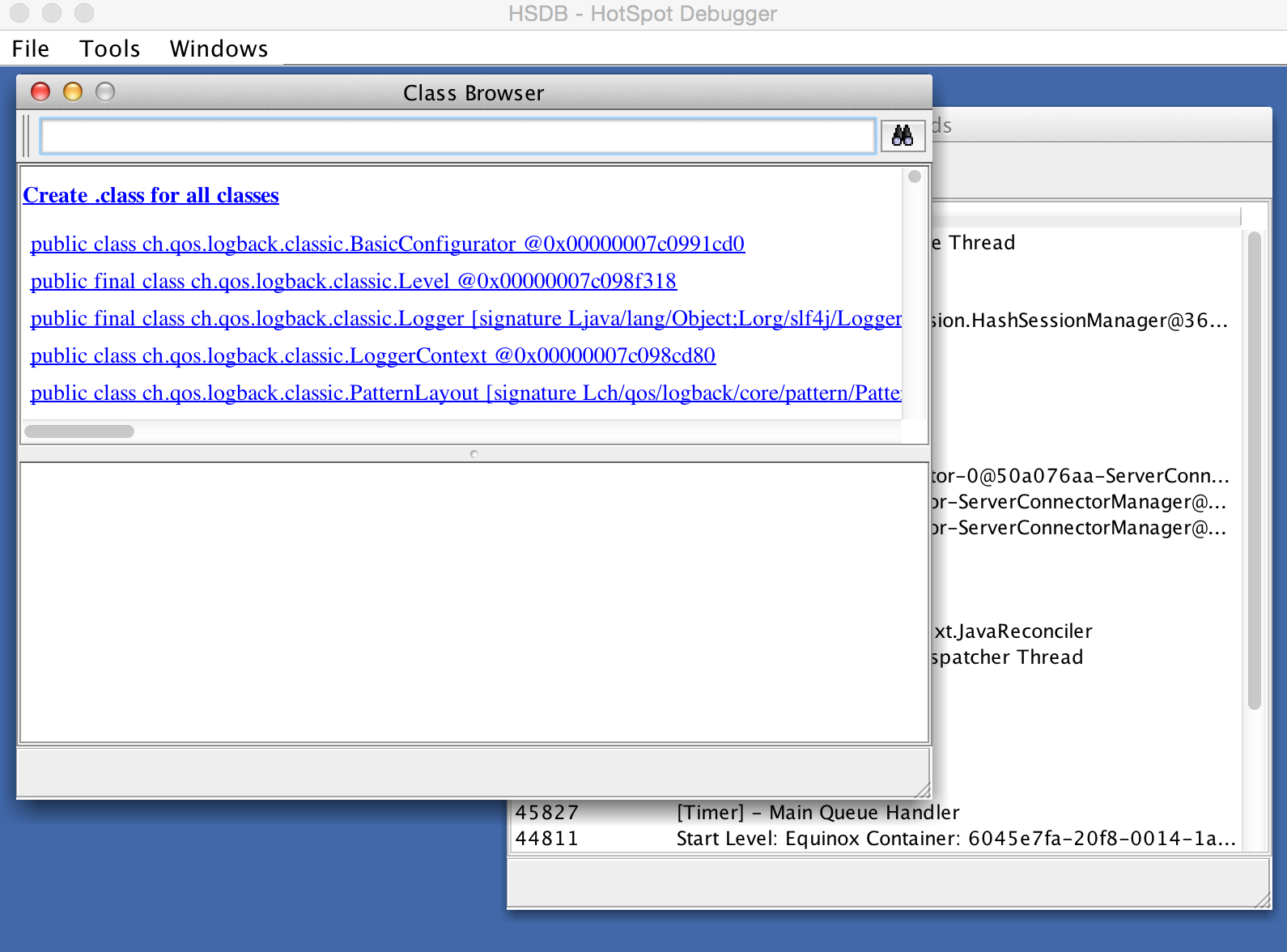Open the logback classic Level class link
1287x952 pixels.
click(354, 281)
